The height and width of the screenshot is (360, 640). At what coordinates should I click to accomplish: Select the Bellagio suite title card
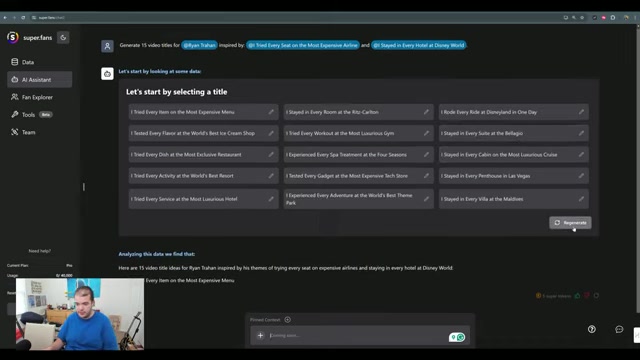point(513,133)
